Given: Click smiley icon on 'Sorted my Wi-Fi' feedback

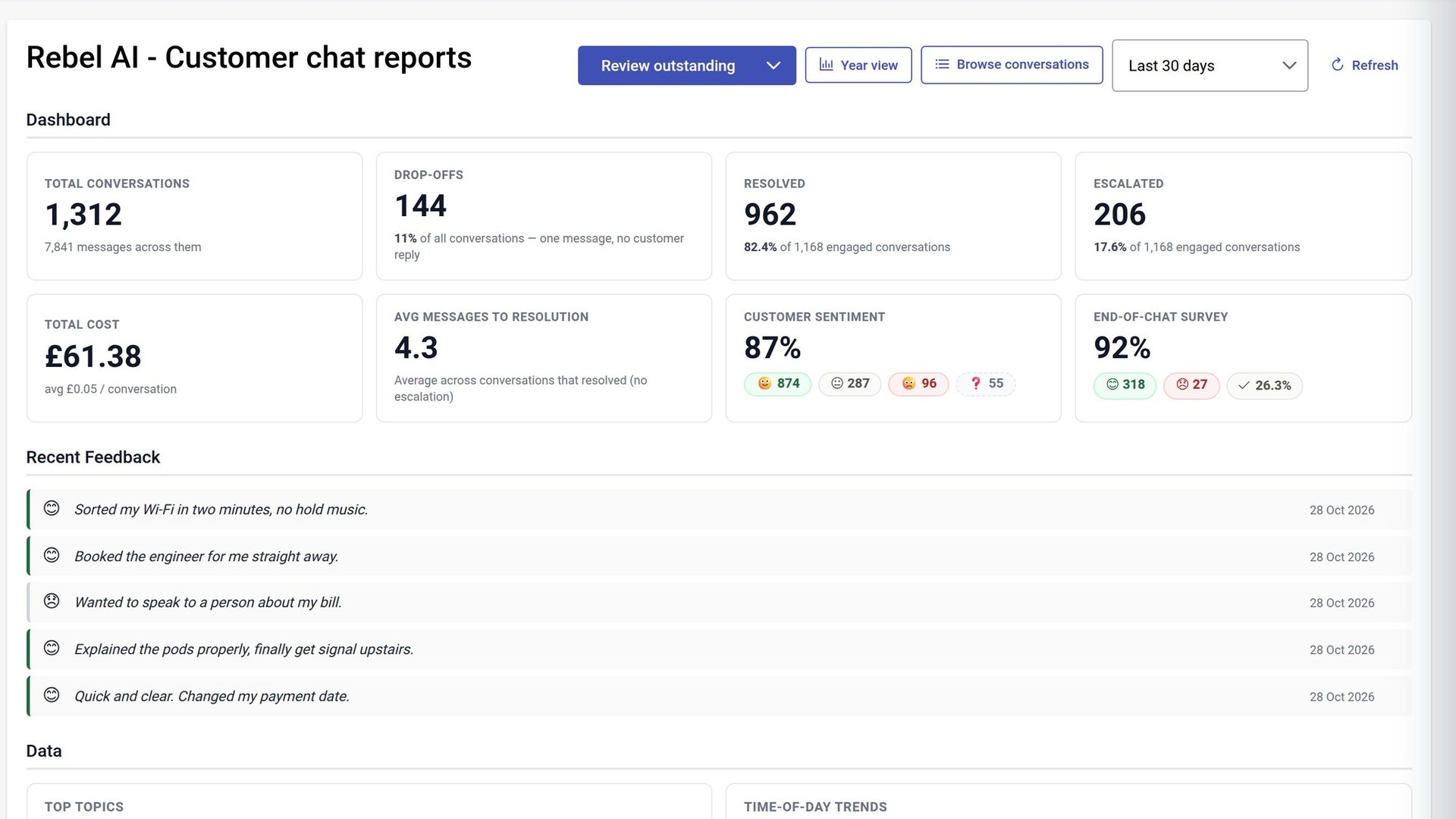Looking at the screenshot, I should point(52,508).
